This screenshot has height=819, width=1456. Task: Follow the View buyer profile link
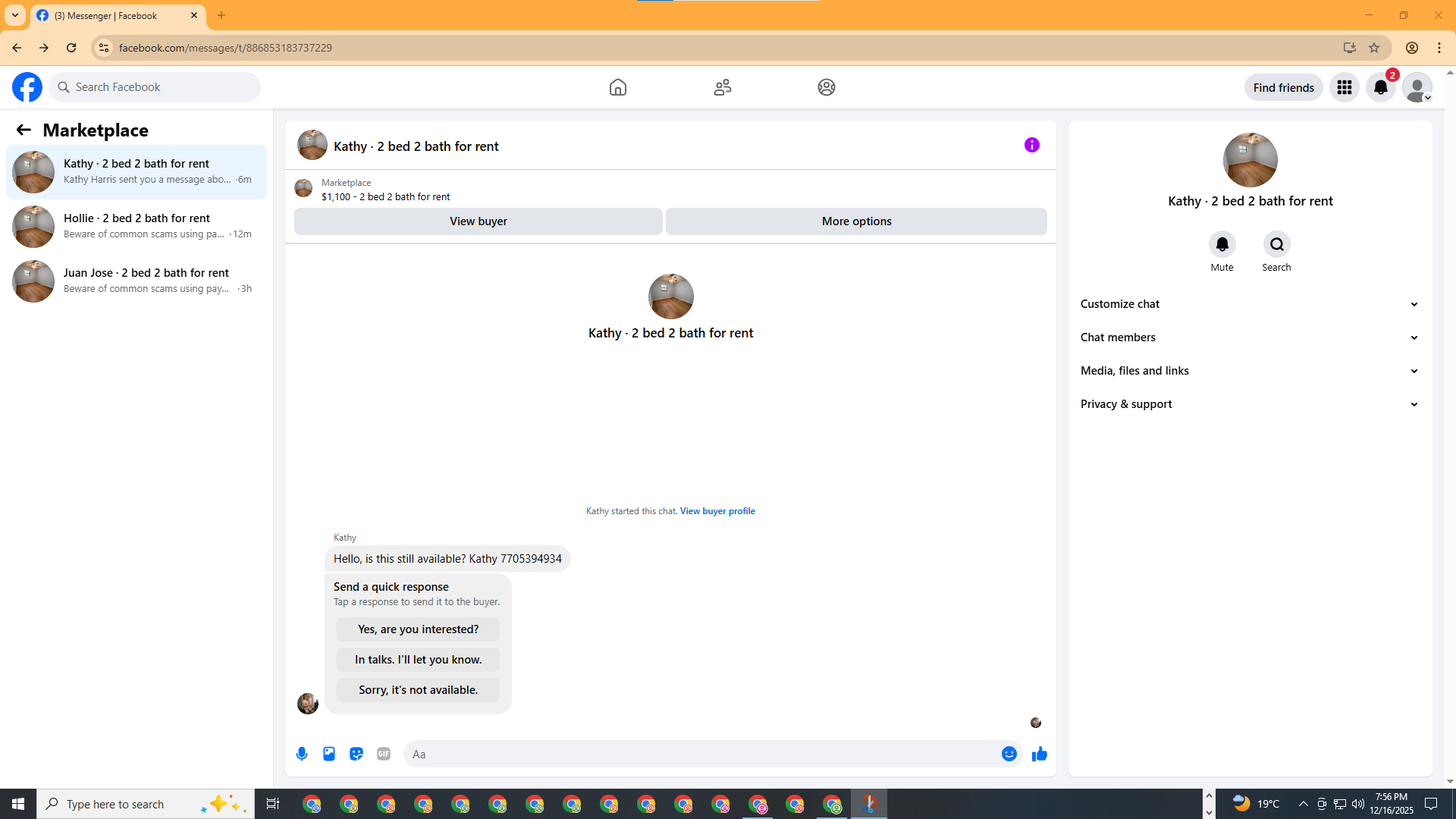(717, 511)
